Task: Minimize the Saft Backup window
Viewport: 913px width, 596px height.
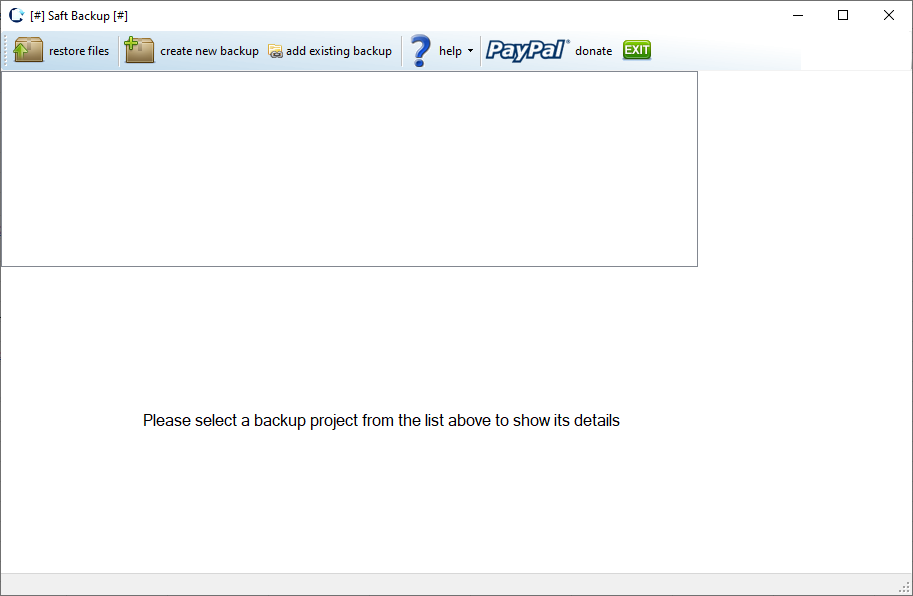Action: [x=798, y=15]
